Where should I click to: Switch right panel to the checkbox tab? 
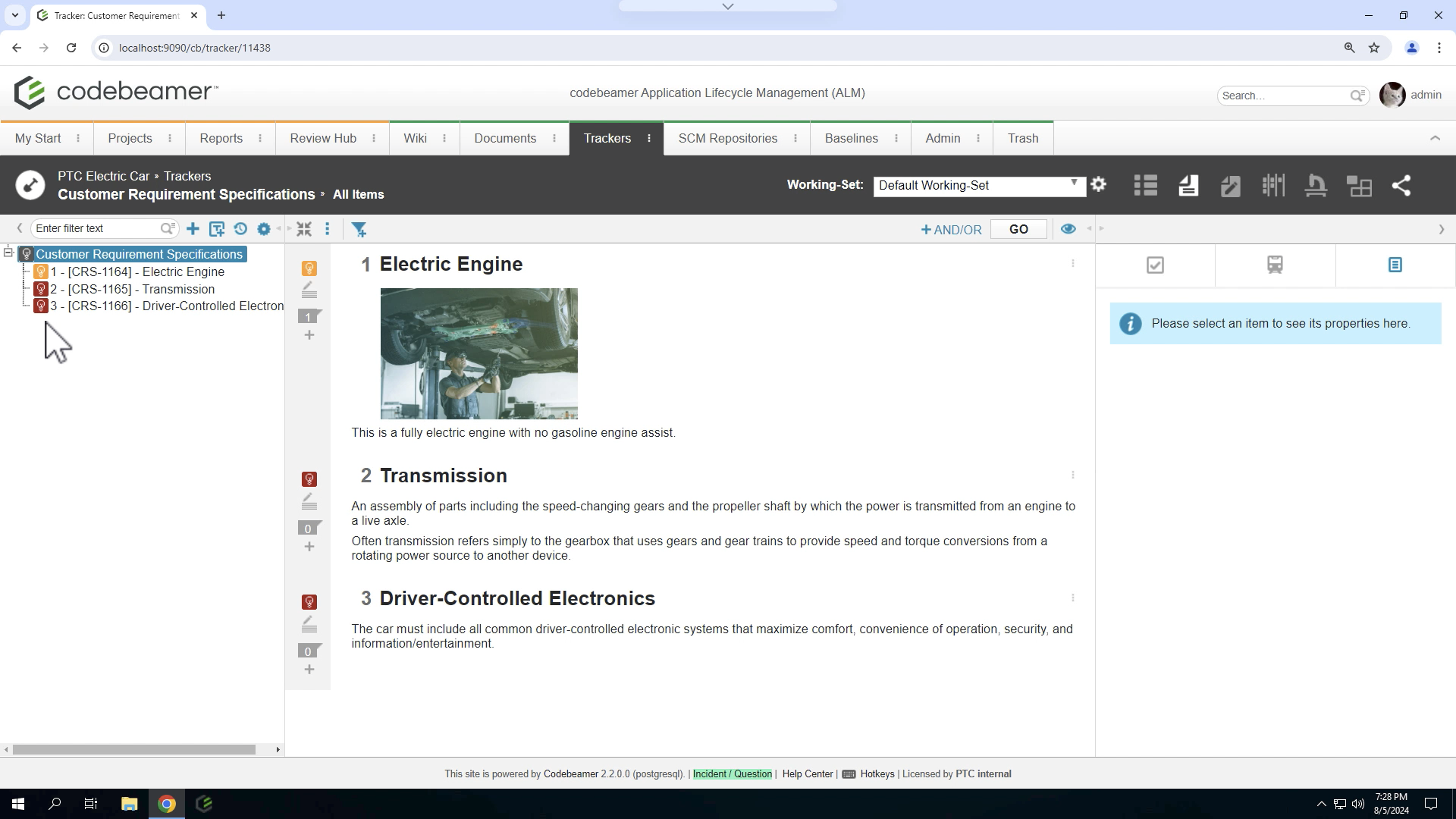click(1154, 265)
